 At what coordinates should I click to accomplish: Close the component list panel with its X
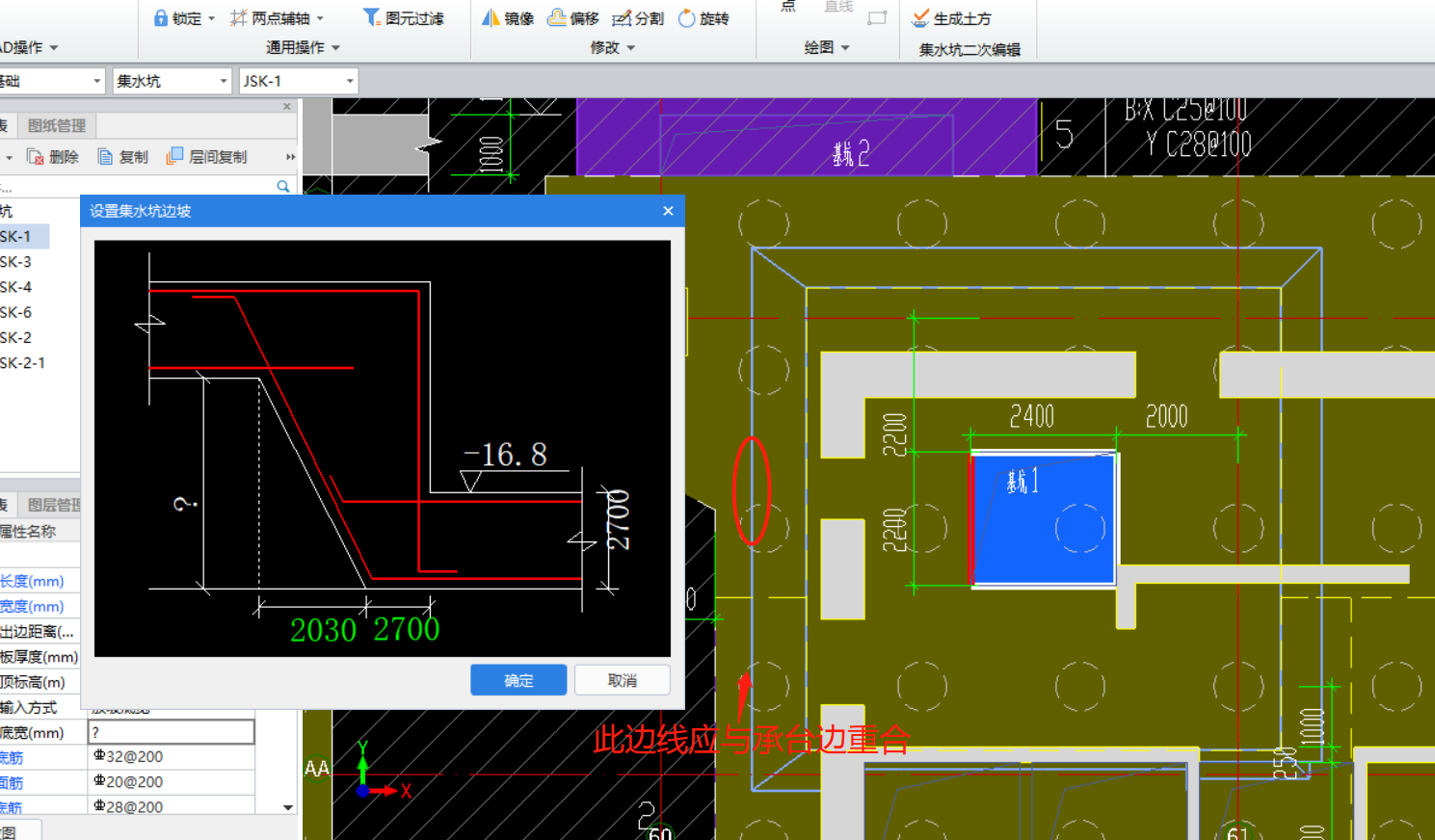[x=287, y=106]
